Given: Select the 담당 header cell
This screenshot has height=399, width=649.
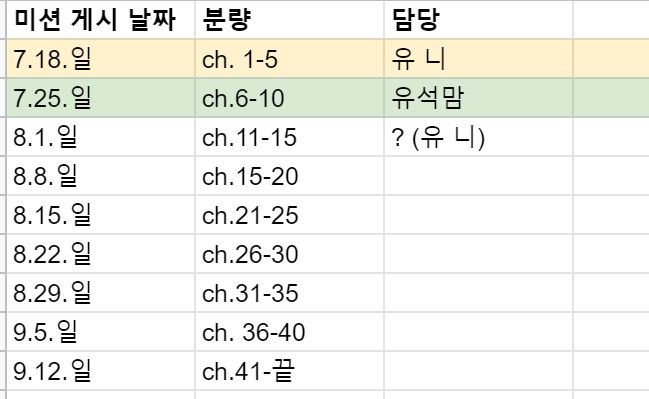Looking at the screenshot, I should pyautogui.click(x=478, y=20).
